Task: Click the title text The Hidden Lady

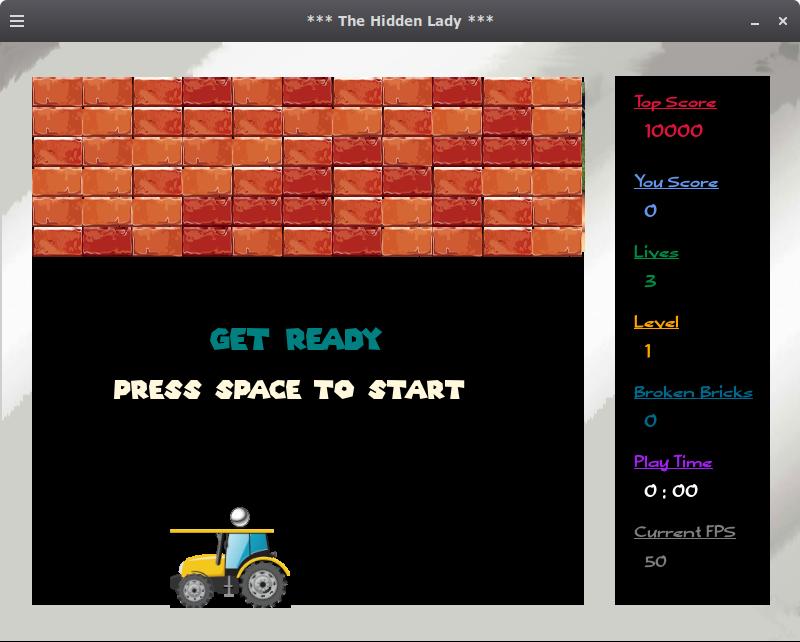Action: coord(399,20)
